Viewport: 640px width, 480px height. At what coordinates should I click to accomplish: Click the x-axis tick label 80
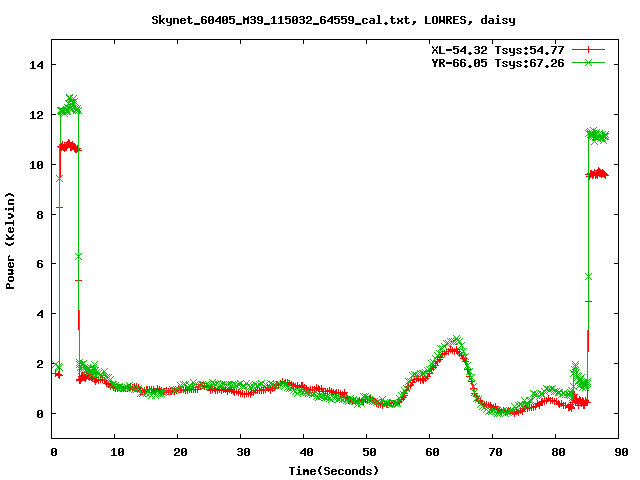tap(558, 452)
